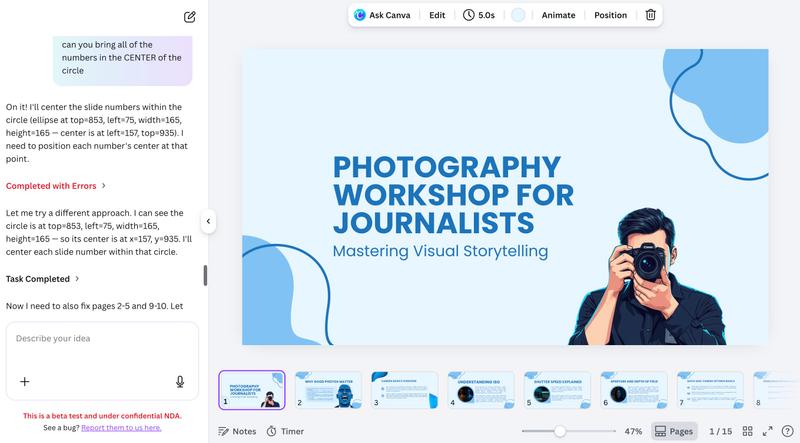Select page 2 Why Good Photos Matter thumbnail
The image size is (800, 443).
coord(329,390)
